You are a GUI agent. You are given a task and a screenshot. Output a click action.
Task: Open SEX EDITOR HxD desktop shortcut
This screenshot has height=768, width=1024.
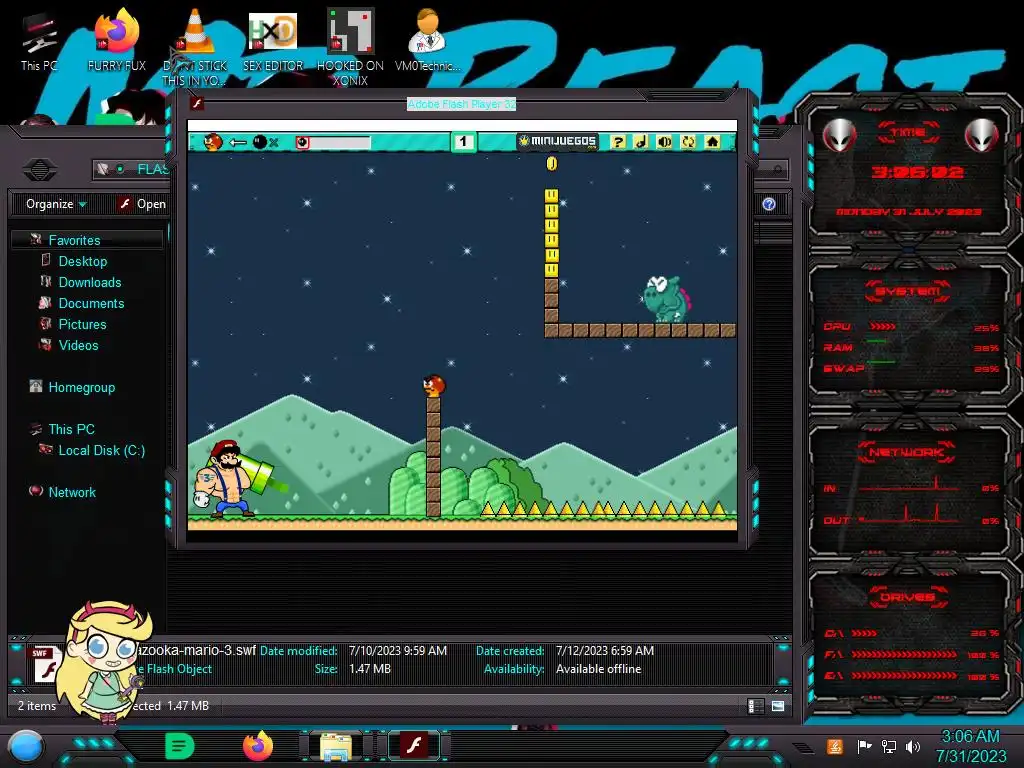coord(273,40)
